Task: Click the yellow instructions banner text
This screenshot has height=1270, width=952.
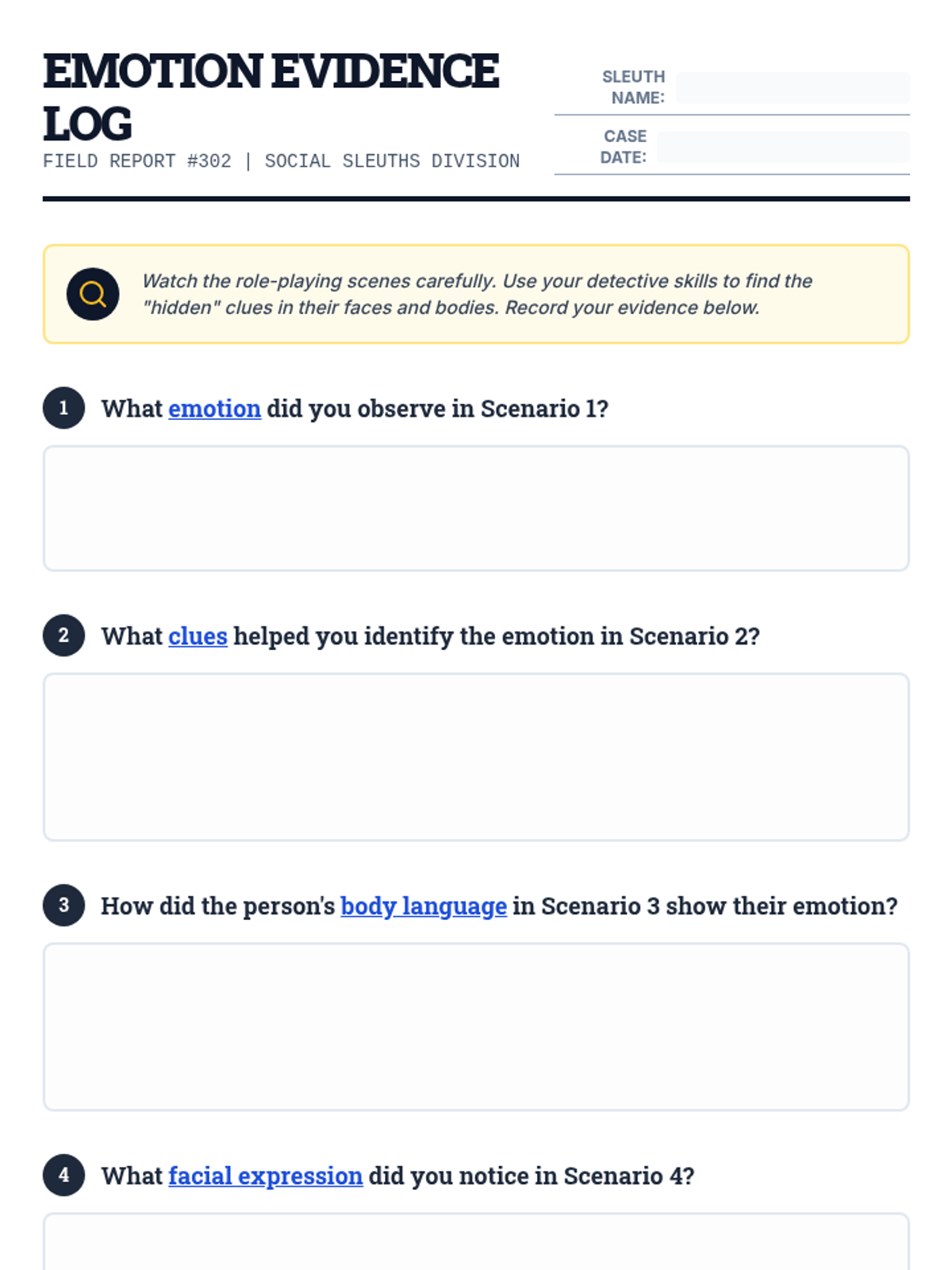Action: 476,294
